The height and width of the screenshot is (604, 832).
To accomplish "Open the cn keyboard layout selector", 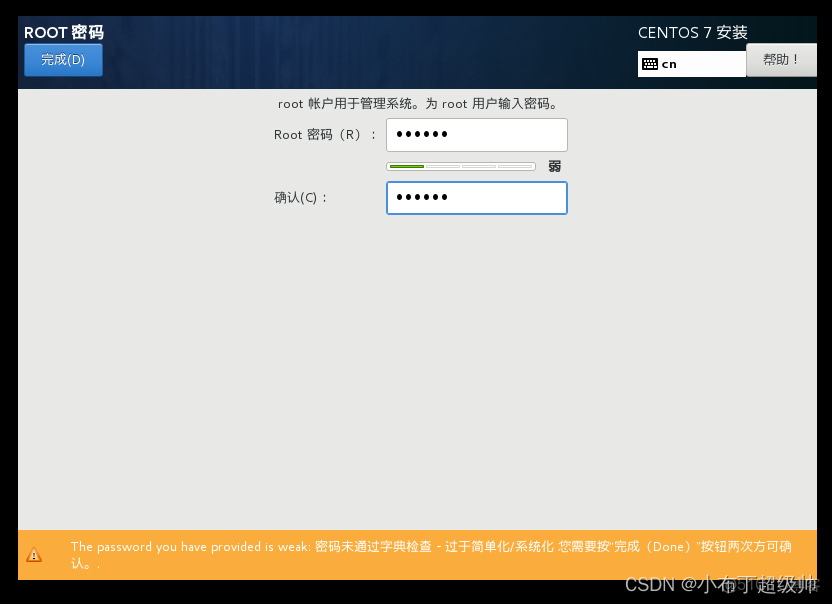I will pyautogui.click(x=692, y=63).
